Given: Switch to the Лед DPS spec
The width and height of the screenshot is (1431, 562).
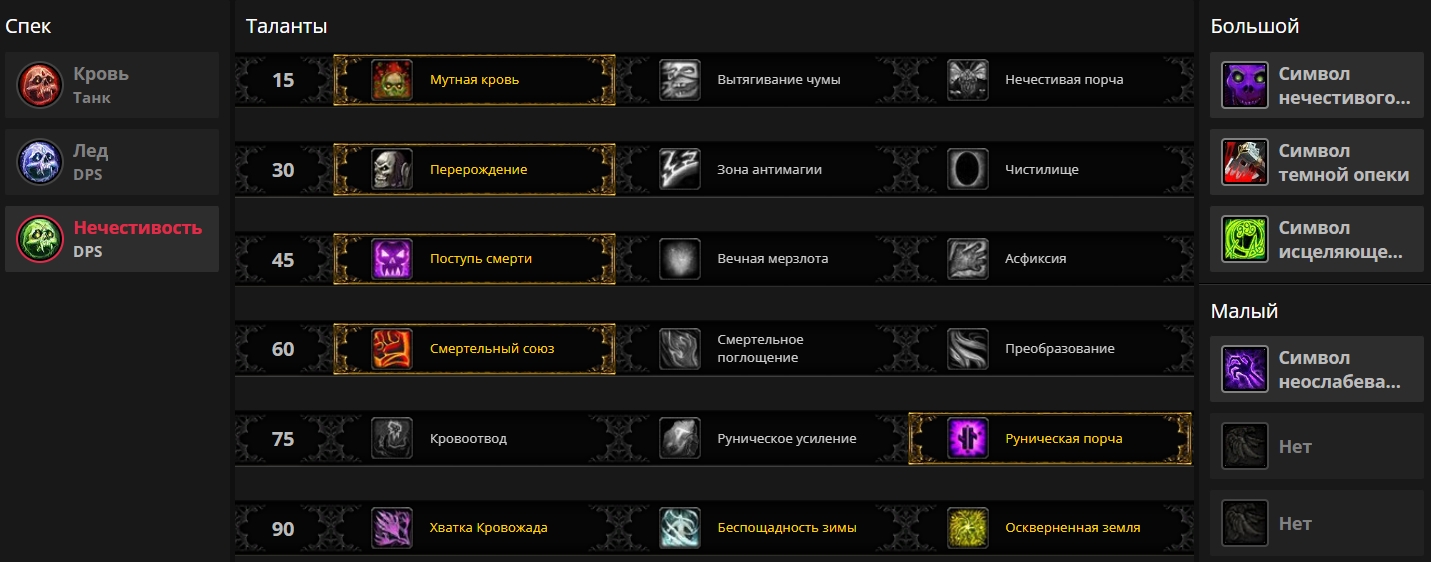Looking at the screenshot, I should [x=112, y=163].
